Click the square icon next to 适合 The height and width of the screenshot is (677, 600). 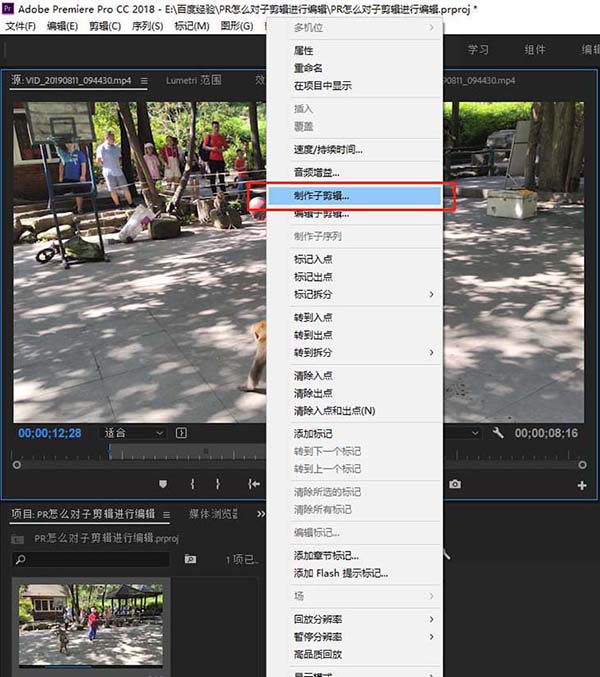pyautogui.click(x=181, y=433)
